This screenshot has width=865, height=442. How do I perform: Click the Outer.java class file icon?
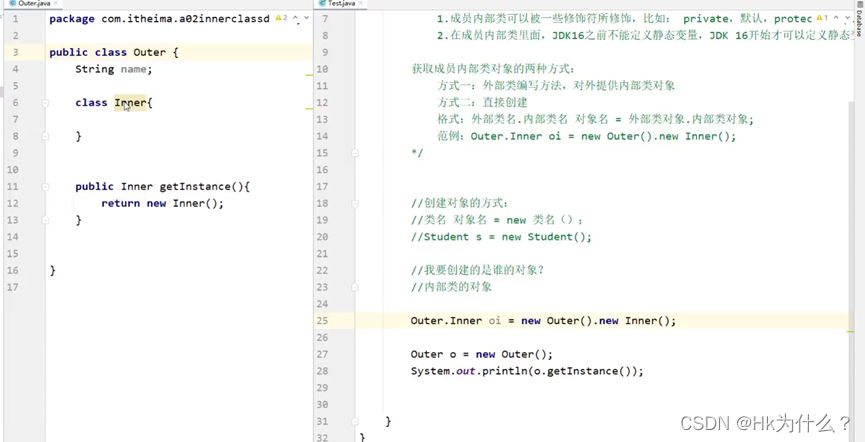tap(13, 3)
